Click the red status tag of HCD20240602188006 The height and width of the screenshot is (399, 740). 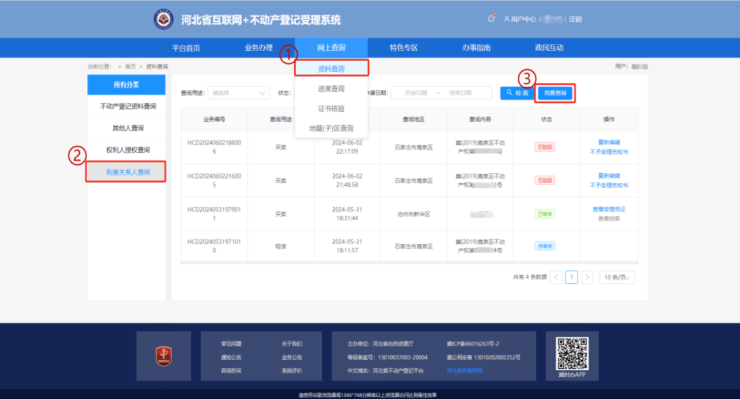pos(545,147)
